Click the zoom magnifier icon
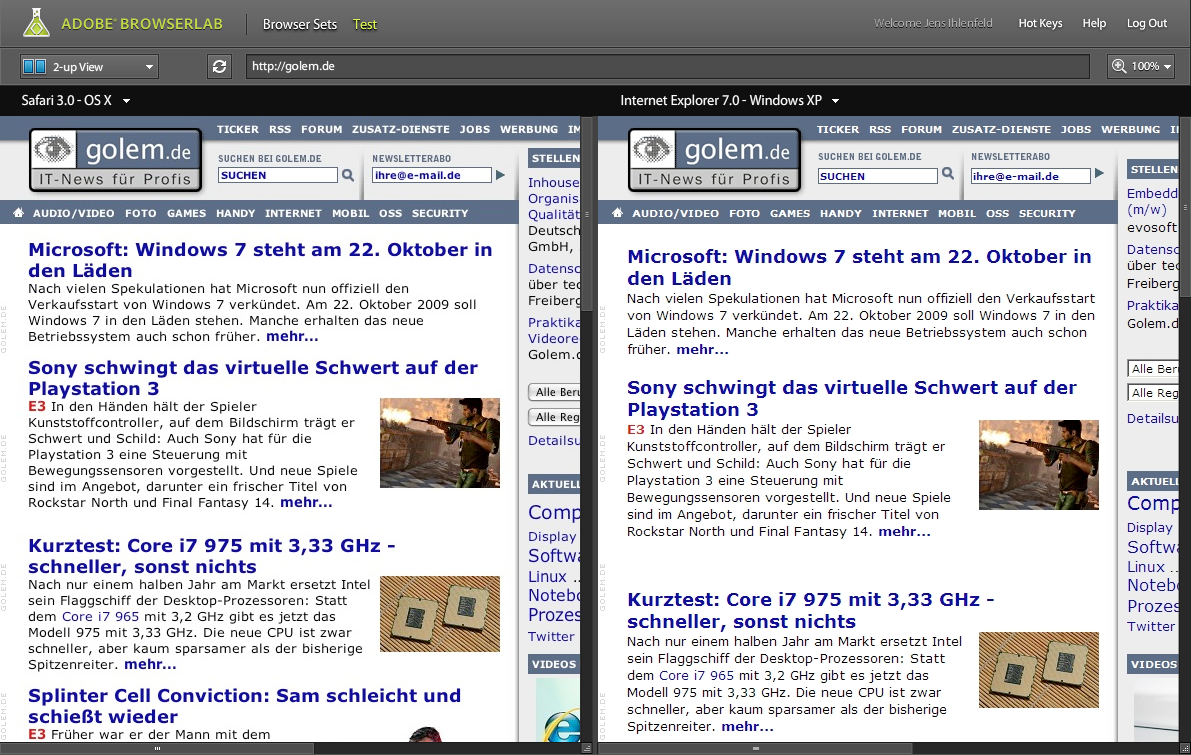This screenshot has height=755, width=1191. (1119, 66)
